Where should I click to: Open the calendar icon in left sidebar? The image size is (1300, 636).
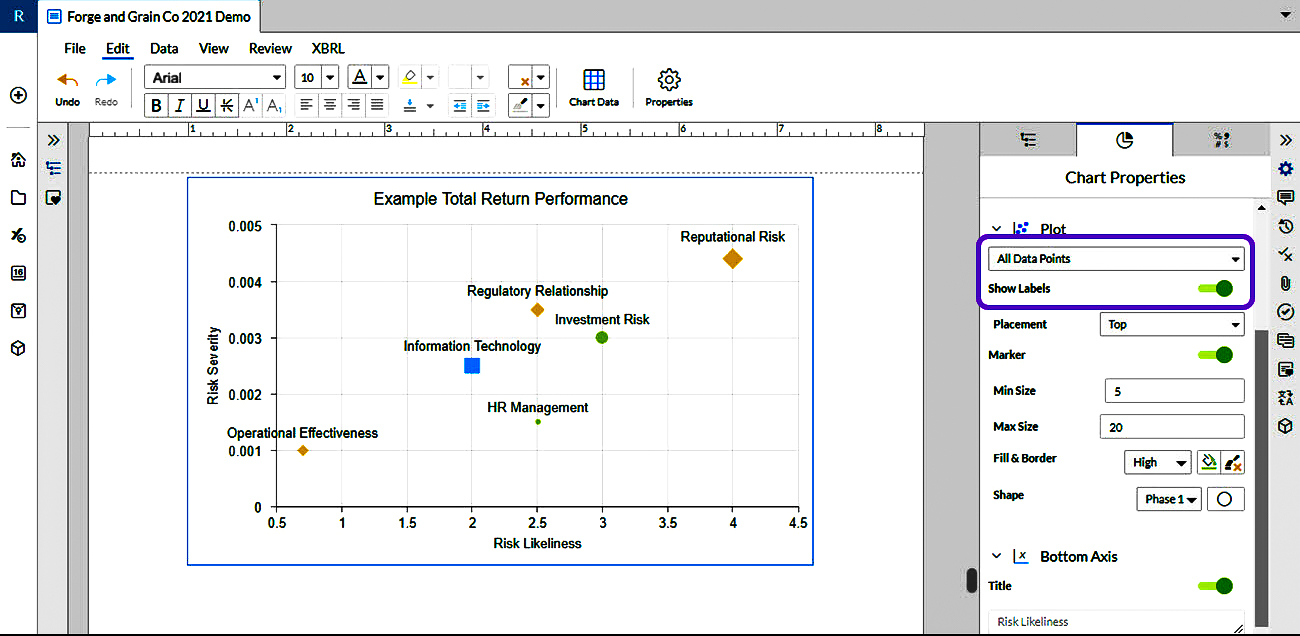tap(18, 273)
